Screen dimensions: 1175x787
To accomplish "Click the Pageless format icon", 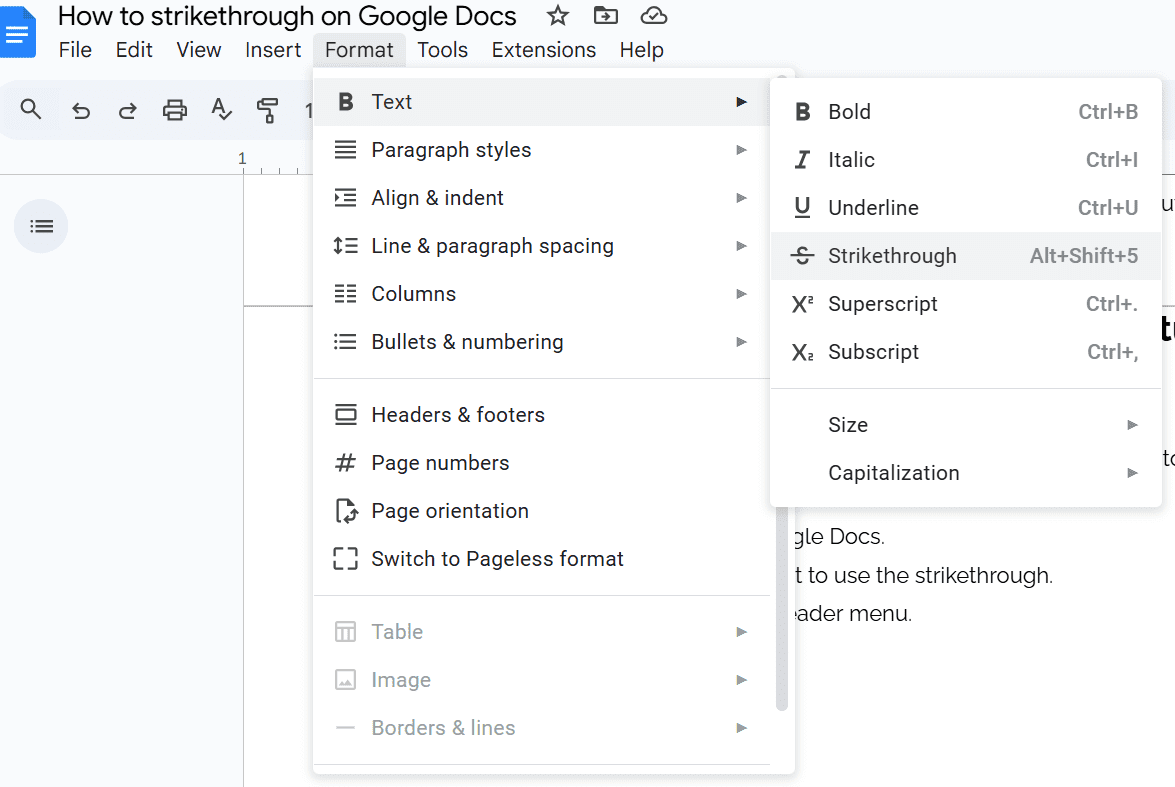I will pos(345,558).
